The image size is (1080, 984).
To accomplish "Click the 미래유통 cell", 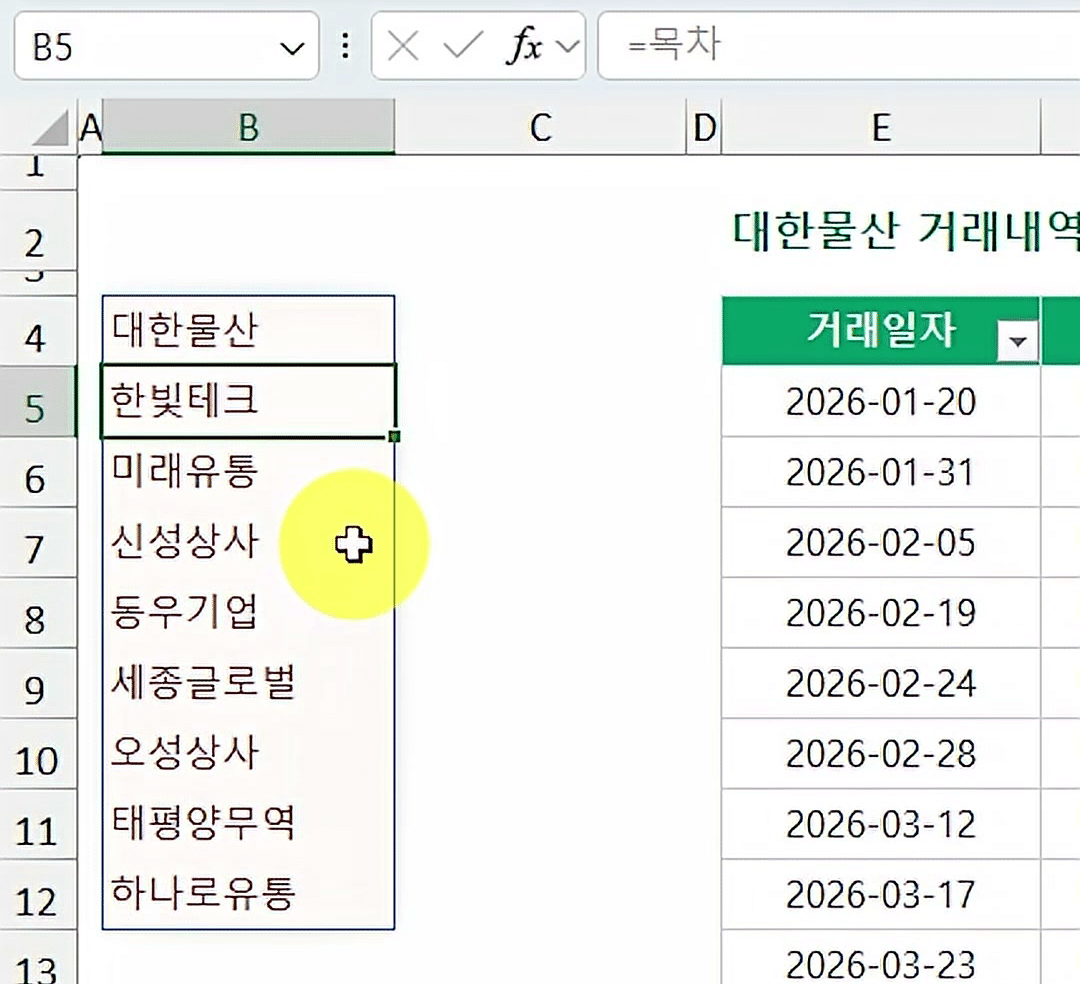I will point(249,472).
